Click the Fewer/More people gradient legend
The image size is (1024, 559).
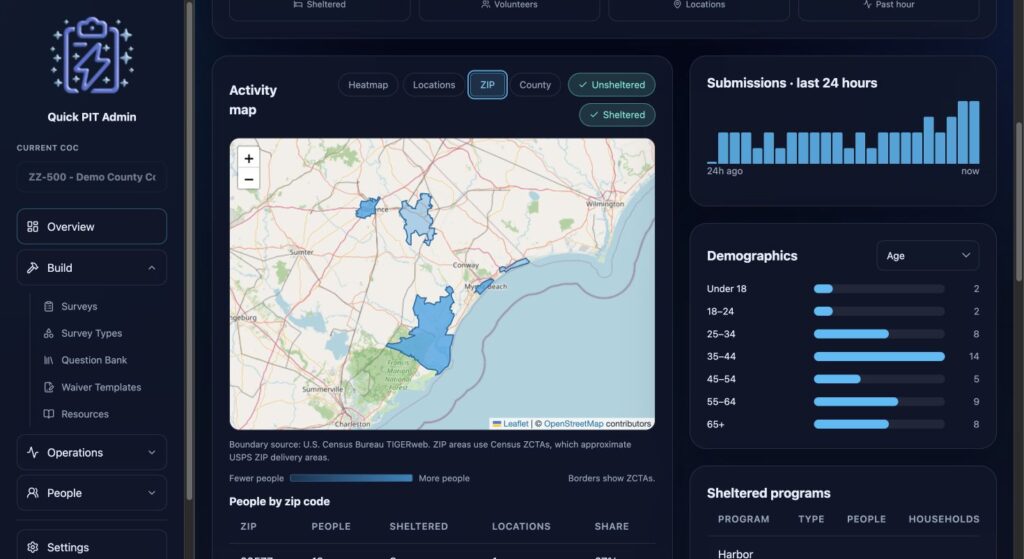pyautogui.click(x=351, y=478)
